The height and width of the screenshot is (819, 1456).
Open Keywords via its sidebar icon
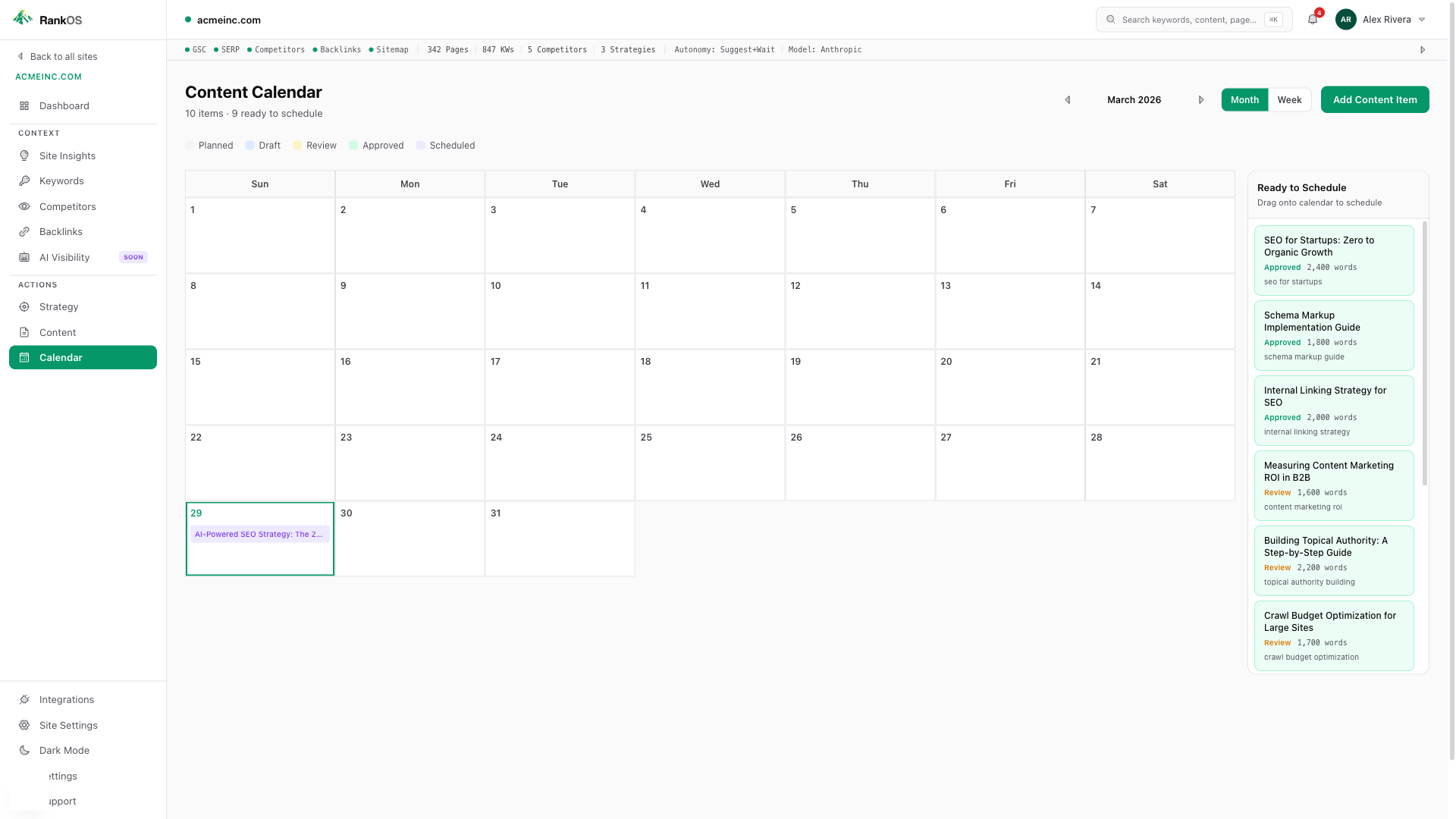(25, 180)
